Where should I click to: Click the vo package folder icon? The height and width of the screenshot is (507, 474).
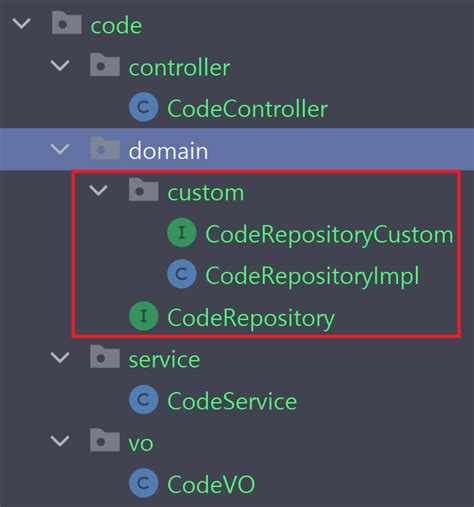[105, 440]
